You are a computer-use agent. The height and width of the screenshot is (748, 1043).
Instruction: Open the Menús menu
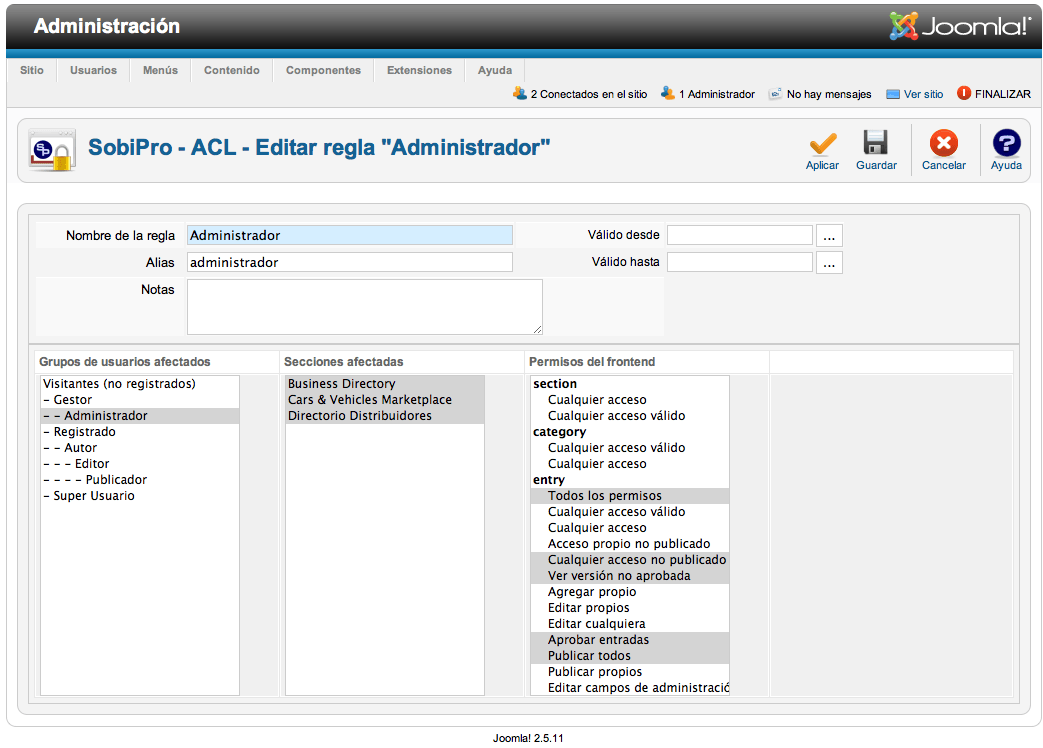160,70
